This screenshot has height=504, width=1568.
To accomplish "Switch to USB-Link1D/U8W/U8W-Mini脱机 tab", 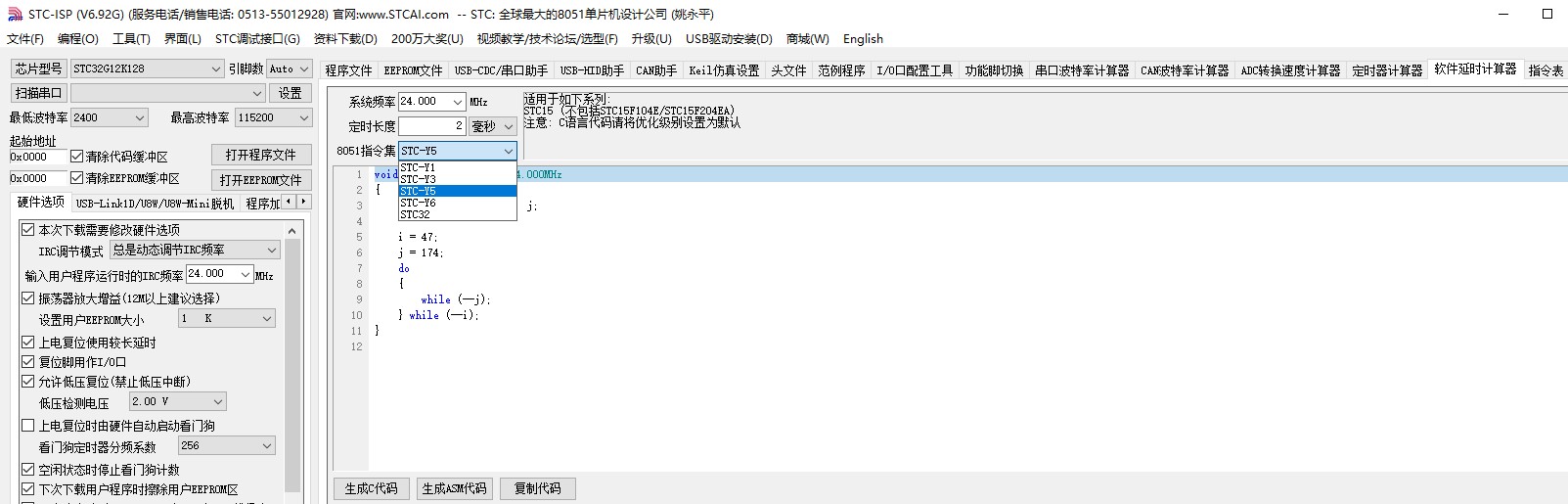I will click(x=155, y=204).
